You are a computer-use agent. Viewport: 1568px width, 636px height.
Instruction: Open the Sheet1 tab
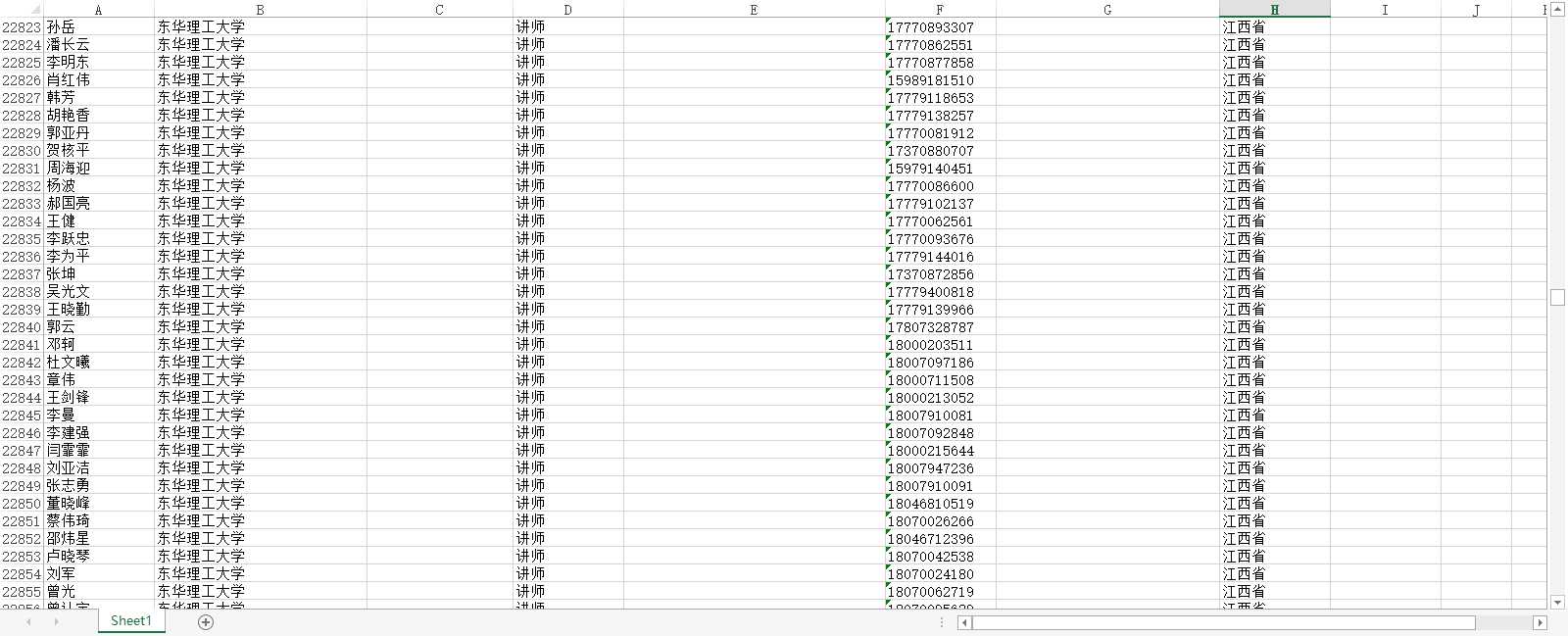(131, 621)
